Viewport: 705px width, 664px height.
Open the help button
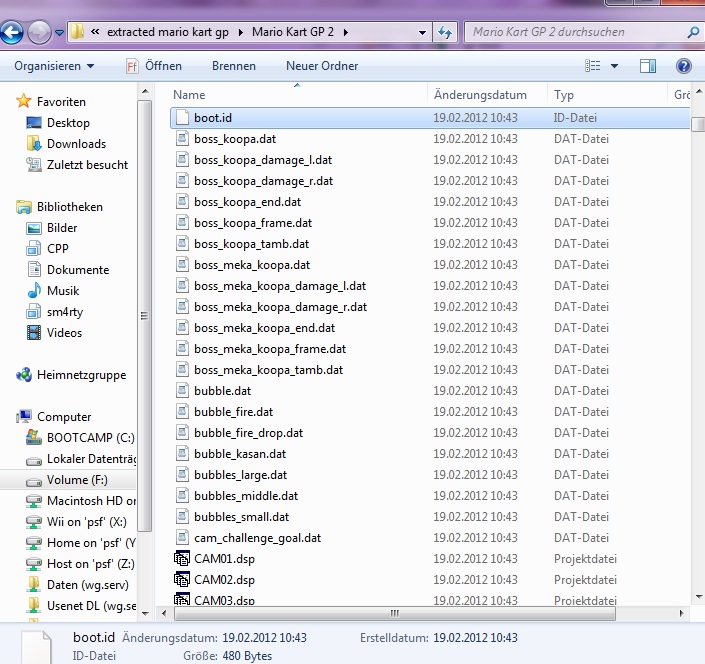(x=683, y=66)
